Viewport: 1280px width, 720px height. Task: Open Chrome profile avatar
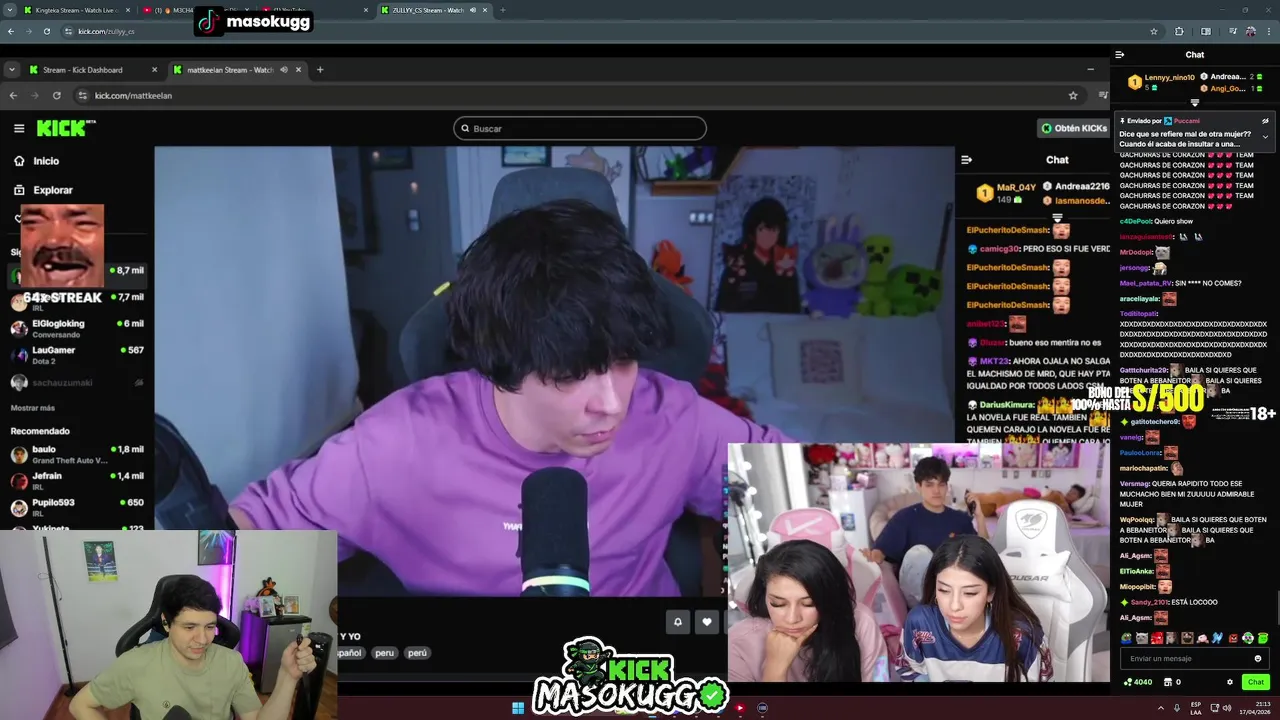pyautogui.click(x=1251, y=31)
